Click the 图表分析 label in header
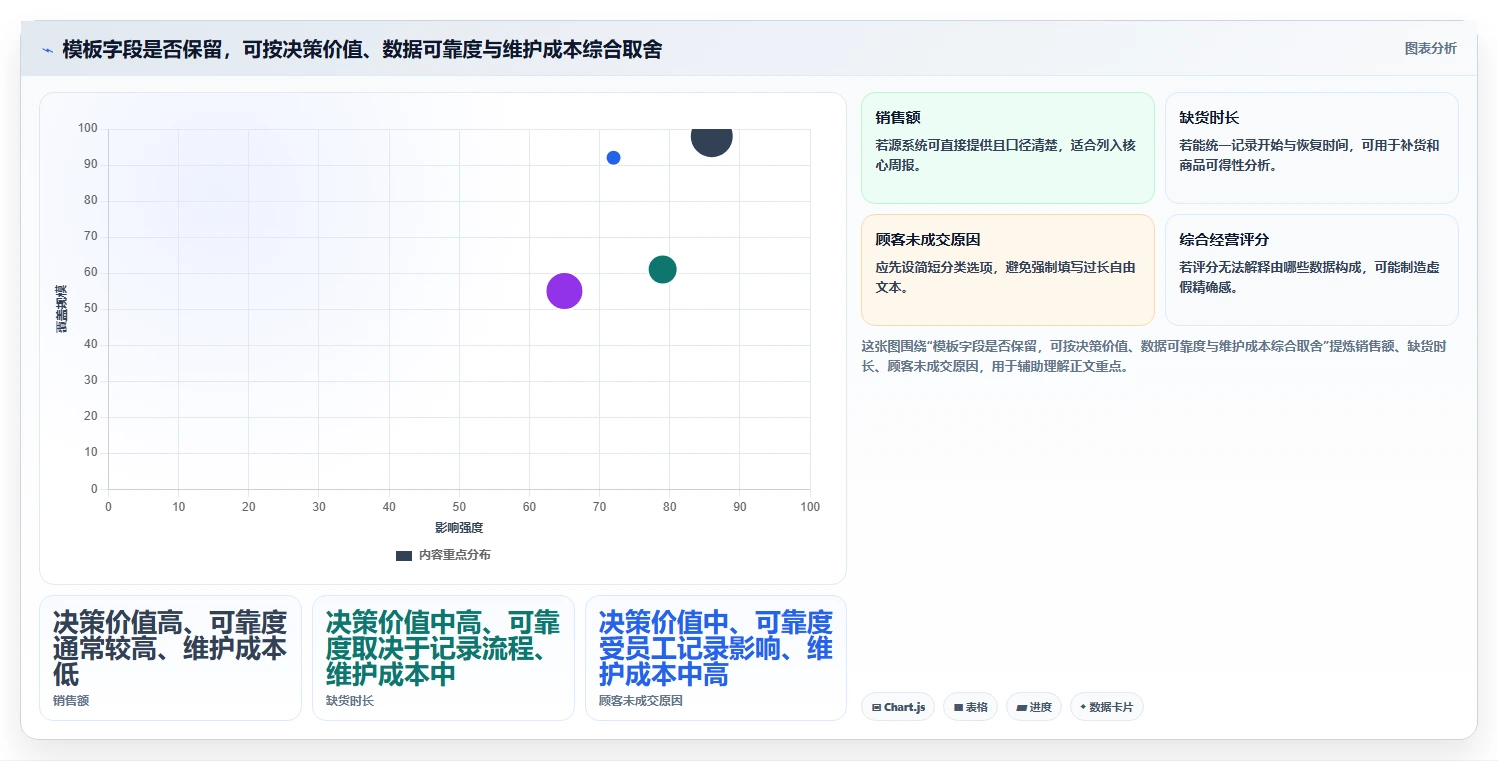This screenshot has height=761, width=1498. (x=1430, y=48)
